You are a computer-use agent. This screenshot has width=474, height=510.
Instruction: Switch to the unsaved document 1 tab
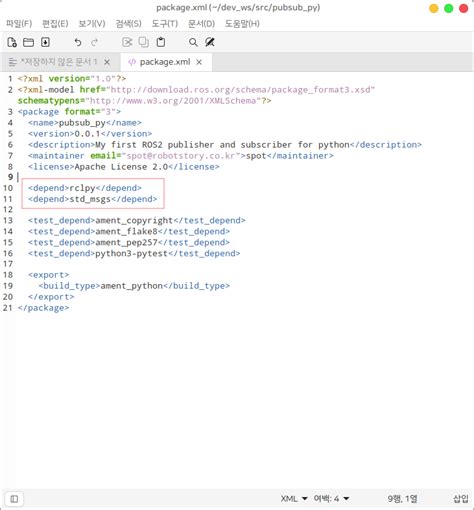[x=59, y=62]
